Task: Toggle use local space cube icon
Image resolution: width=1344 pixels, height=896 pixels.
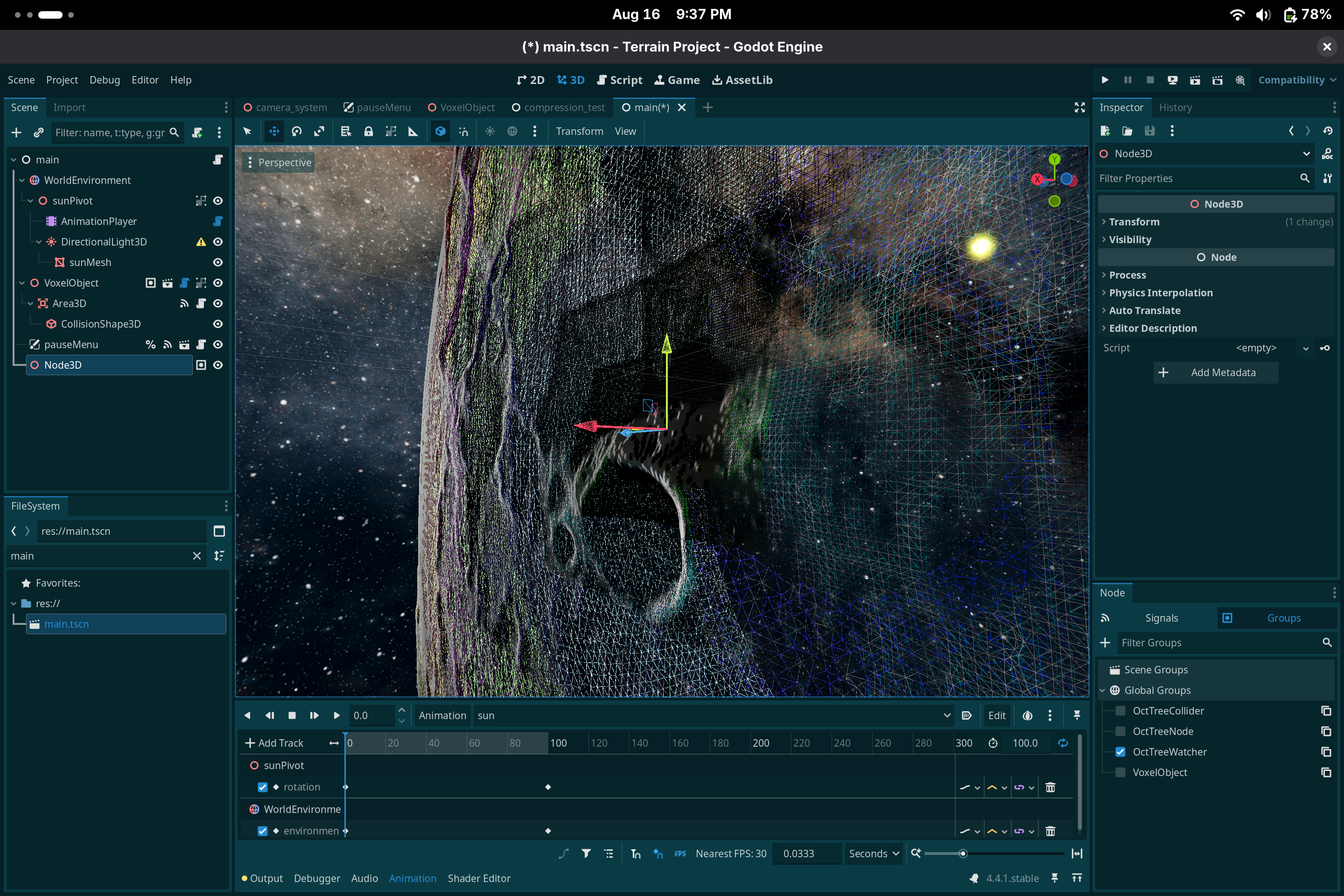Action: click(440, 132)
